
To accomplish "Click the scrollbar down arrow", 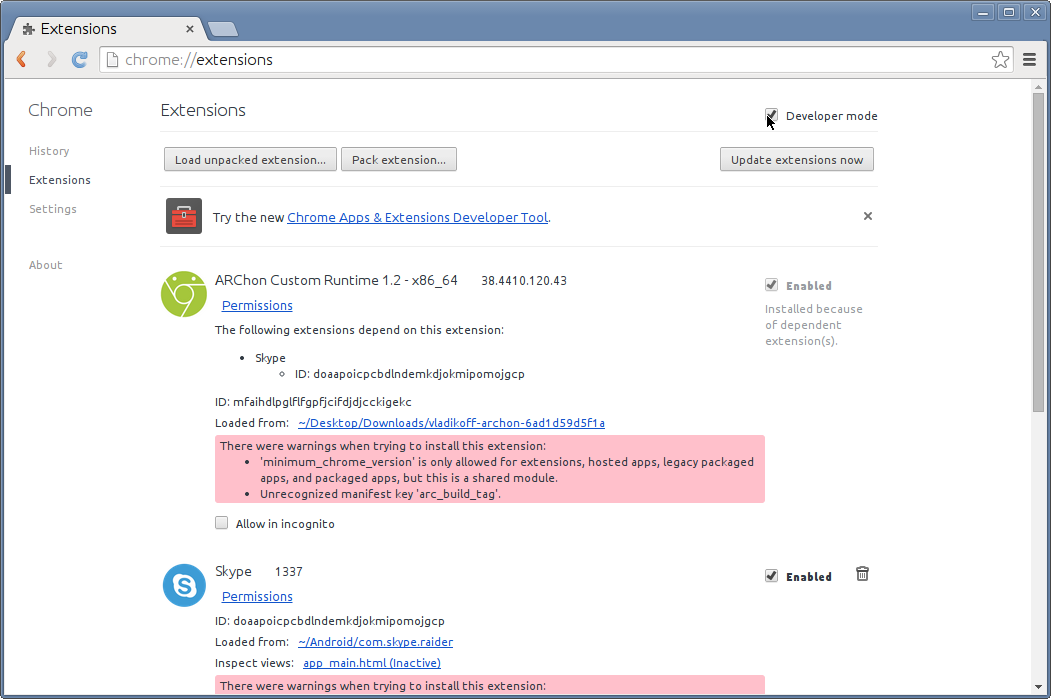I will (x=1038, y=687).
